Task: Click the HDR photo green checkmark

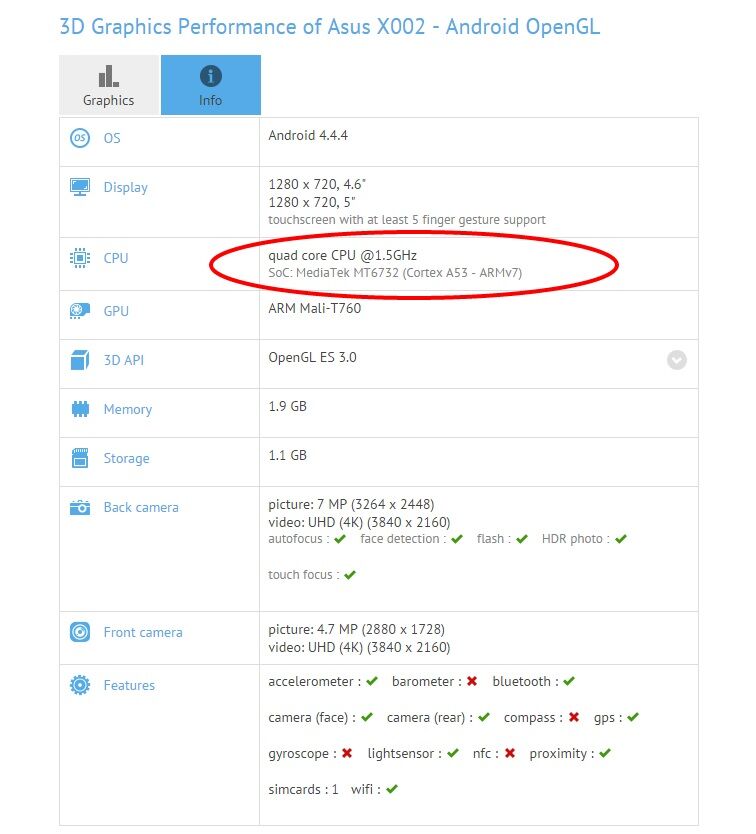Action: (x=620, y=539)
